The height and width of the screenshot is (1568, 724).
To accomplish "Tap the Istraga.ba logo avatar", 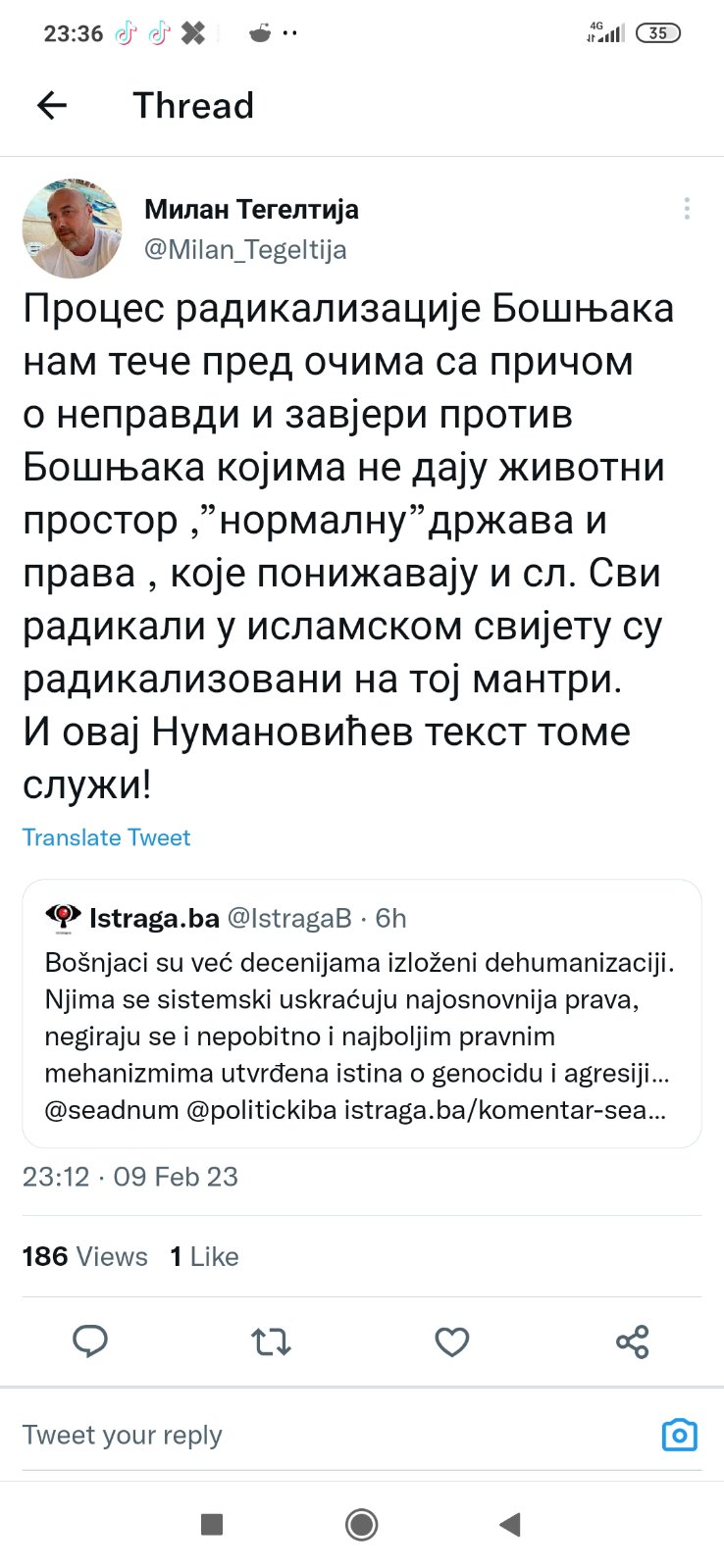I will (x=63, y=918).
